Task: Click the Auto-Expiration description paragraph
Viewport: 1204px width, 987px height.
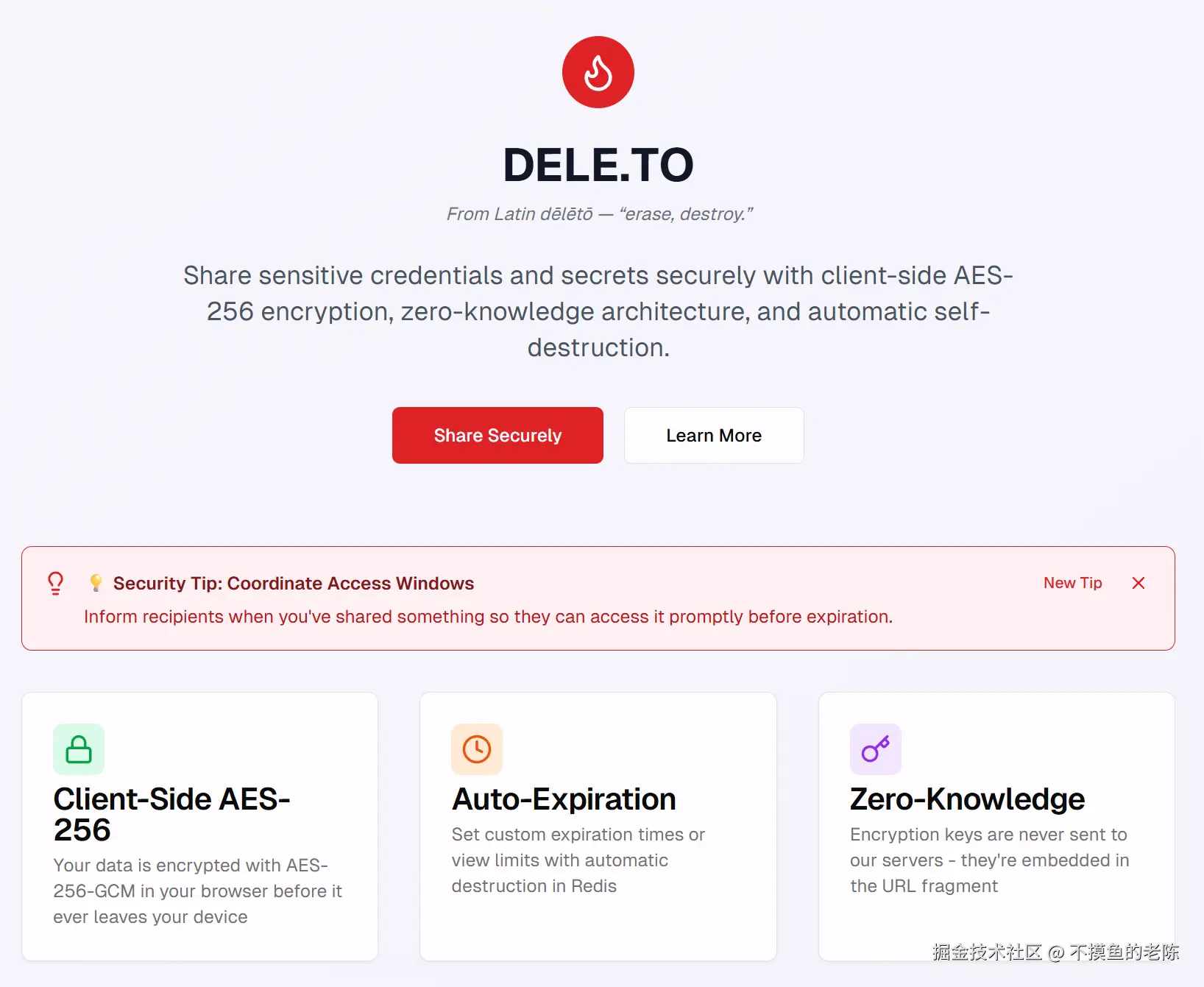Action: pyautogui.click(x=578, y=860)
